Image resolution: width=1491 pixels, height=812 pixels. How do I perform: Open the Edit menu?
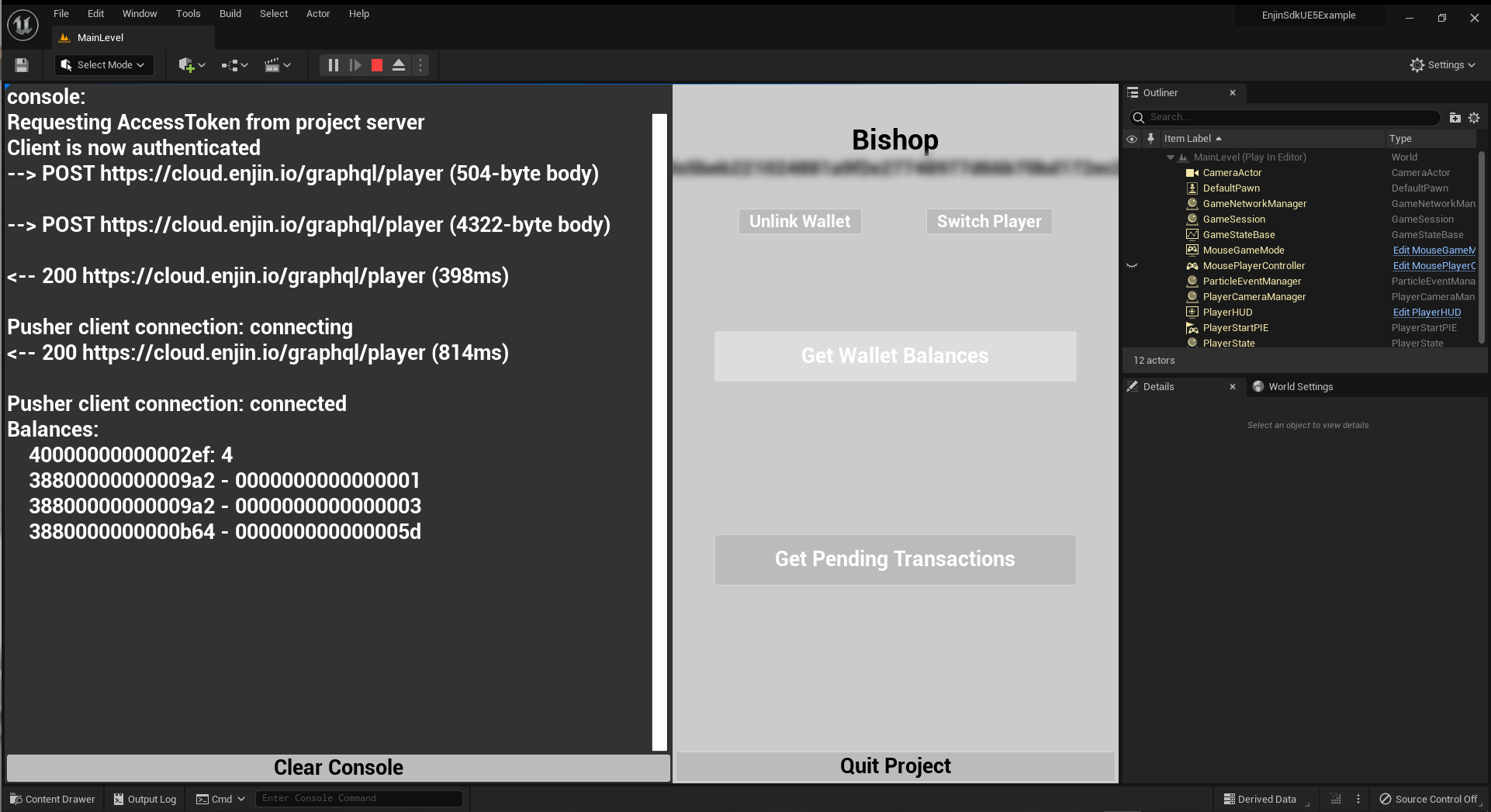click(x=95, y=14)
